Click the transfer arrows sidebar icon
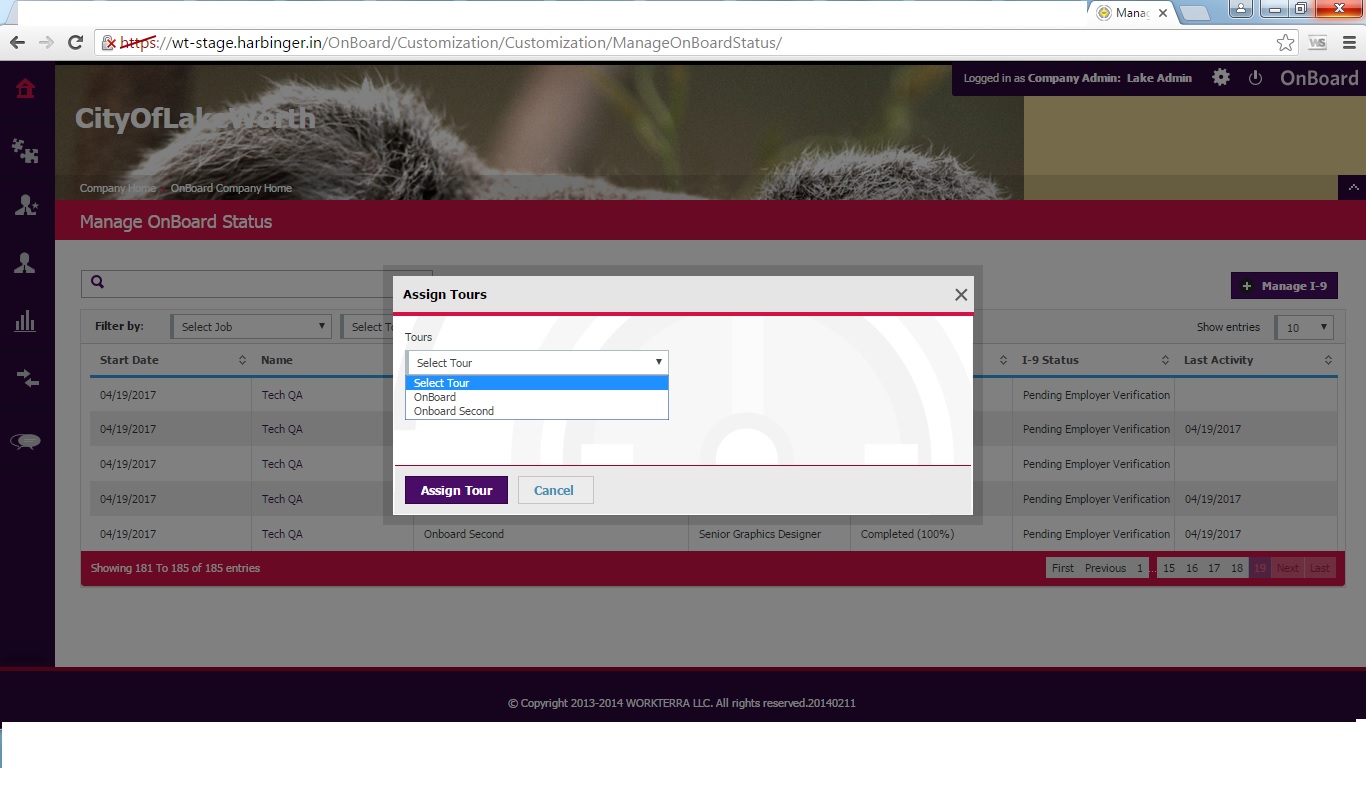Viewport: 1366px width, 812px height. click(25, 379)
